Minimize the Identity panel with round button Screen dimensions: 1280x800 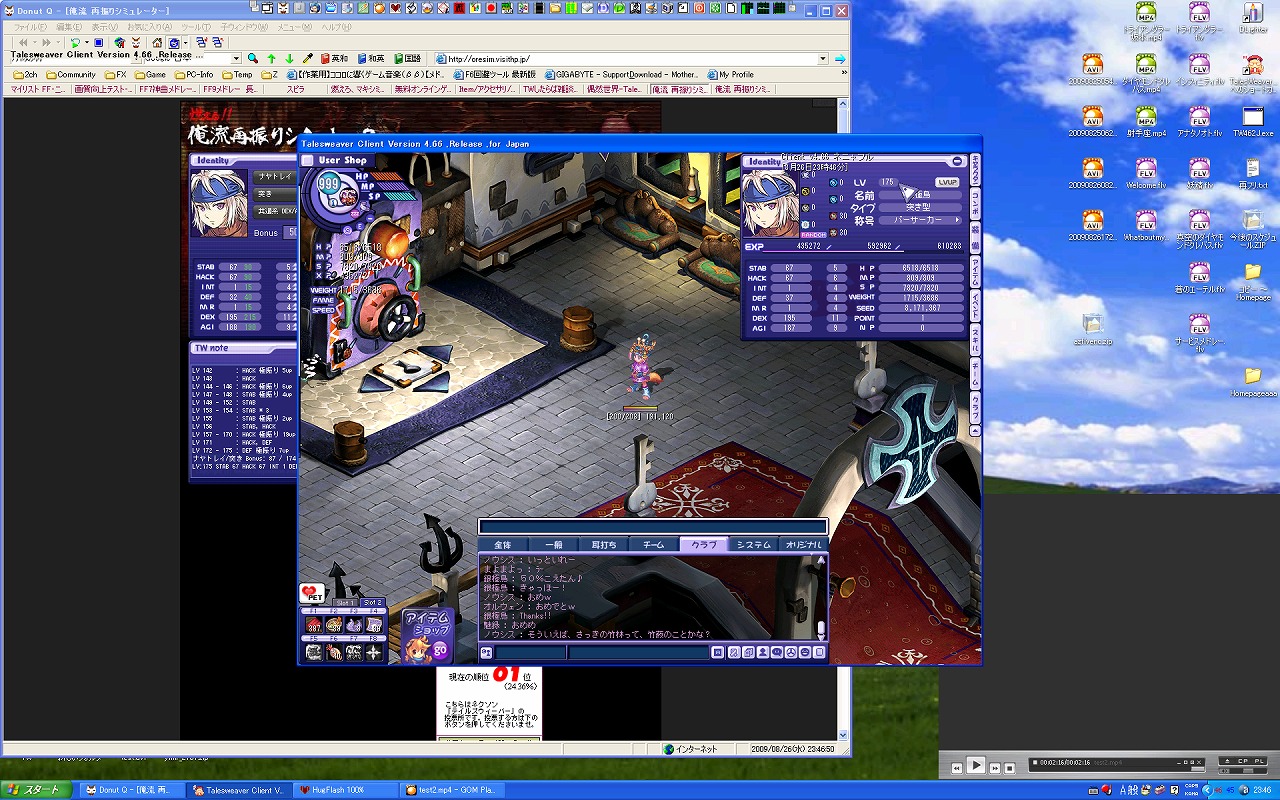(x=957, y=161)
